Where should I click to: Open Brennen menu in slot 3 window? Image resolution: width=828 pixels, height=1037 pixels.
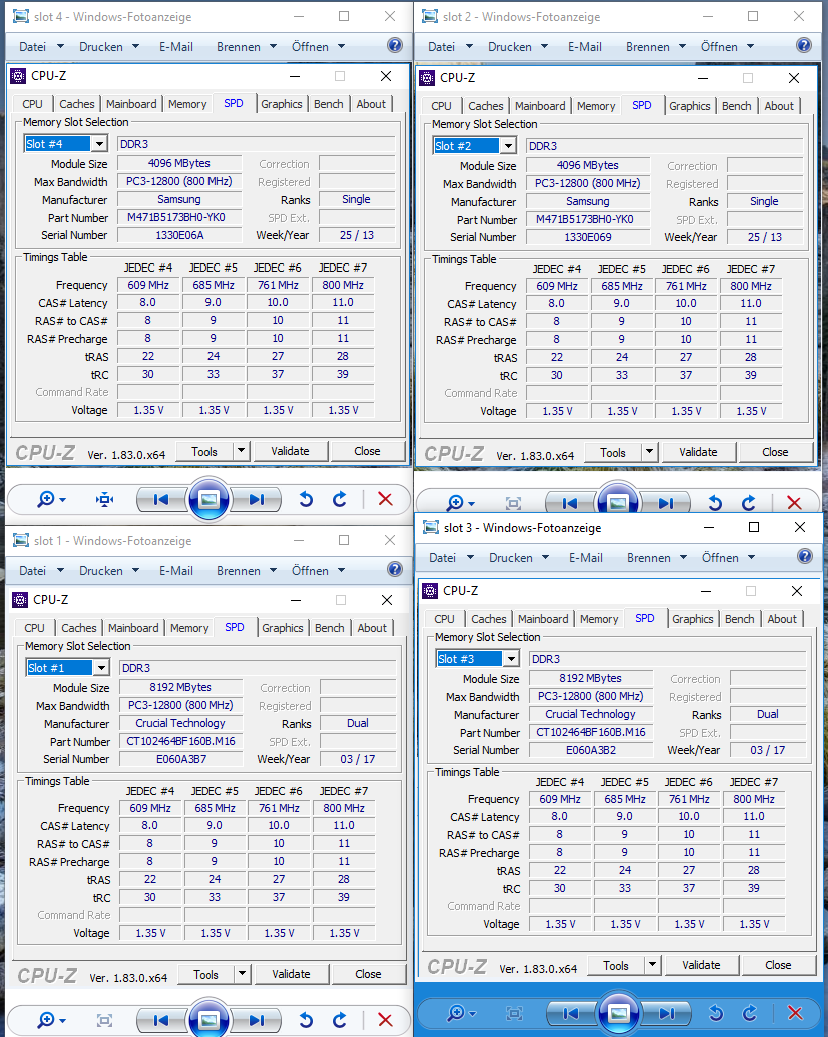657,558
